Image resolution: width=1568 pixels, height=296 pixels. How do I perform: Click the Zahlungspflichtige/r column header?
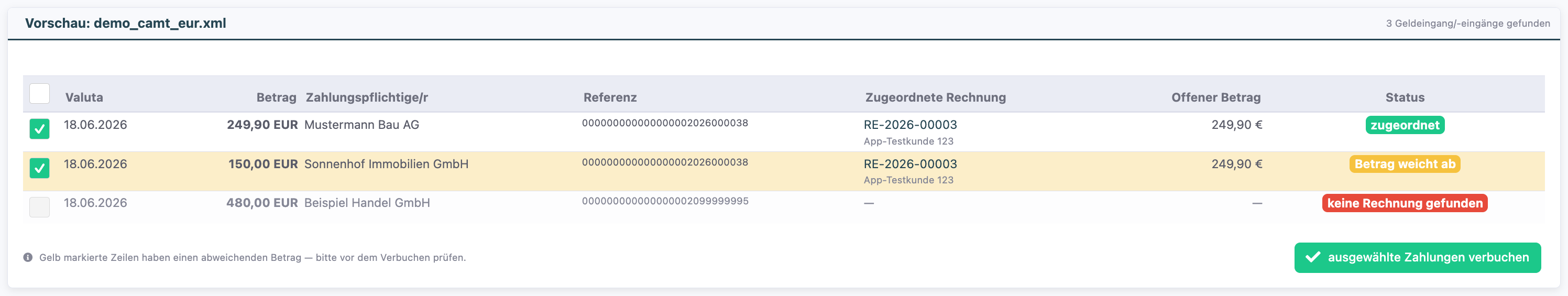(367, 97)
